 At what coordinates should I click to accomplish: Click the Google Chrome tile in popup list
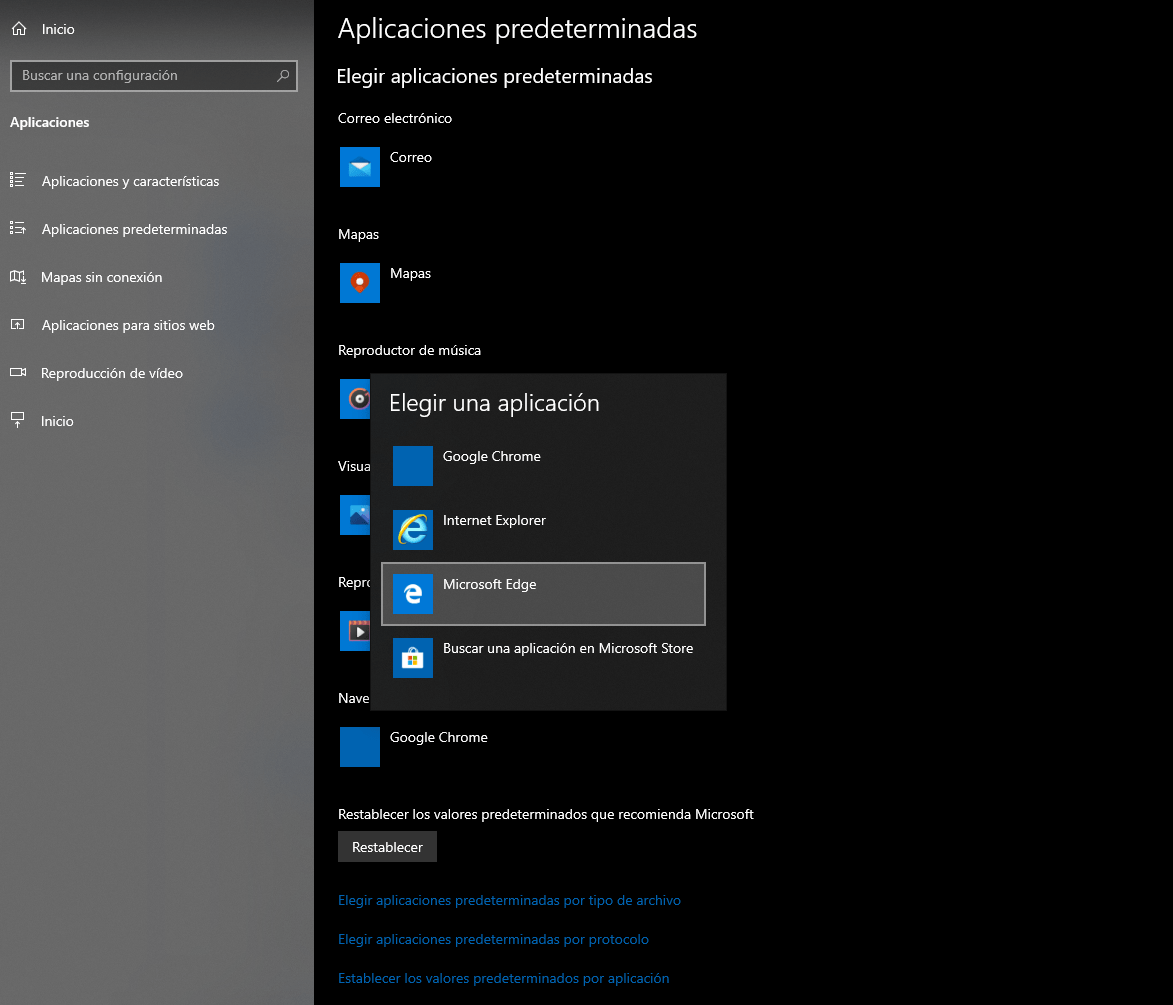tap(413, 465)
